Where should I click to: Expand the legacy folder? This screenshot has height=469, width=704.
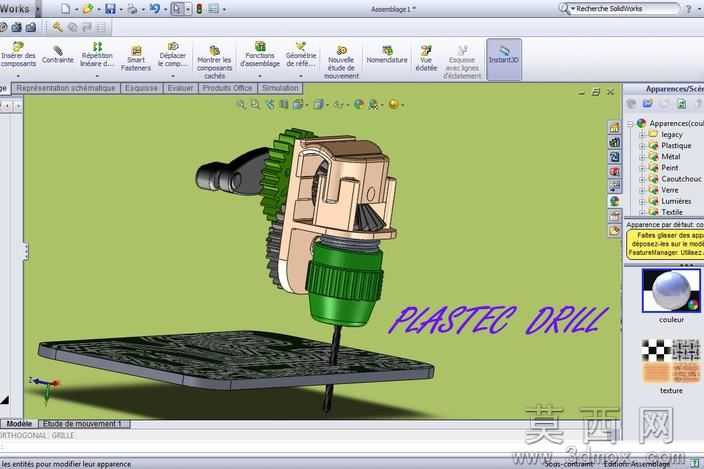[642, 135]
